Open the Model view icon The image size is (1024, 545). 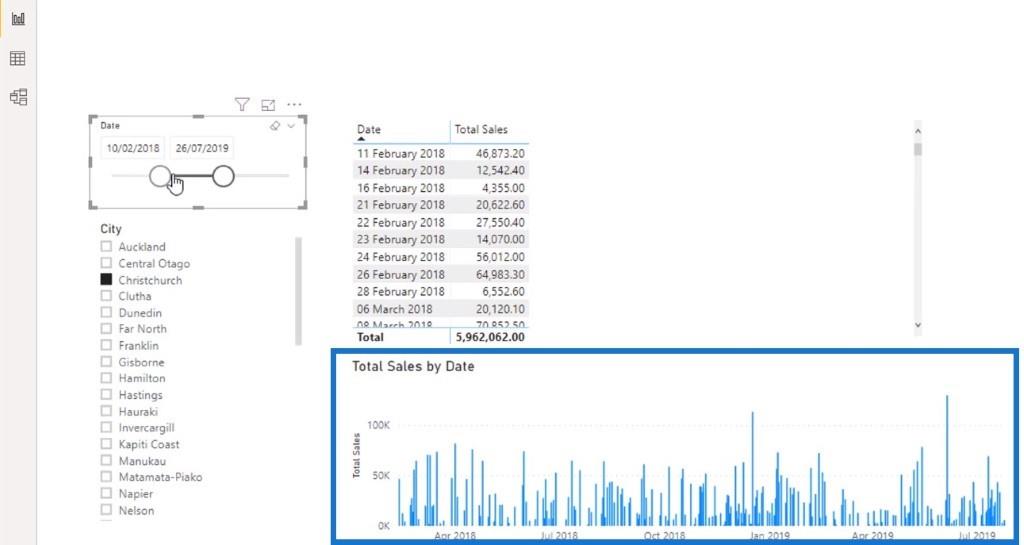18,97
